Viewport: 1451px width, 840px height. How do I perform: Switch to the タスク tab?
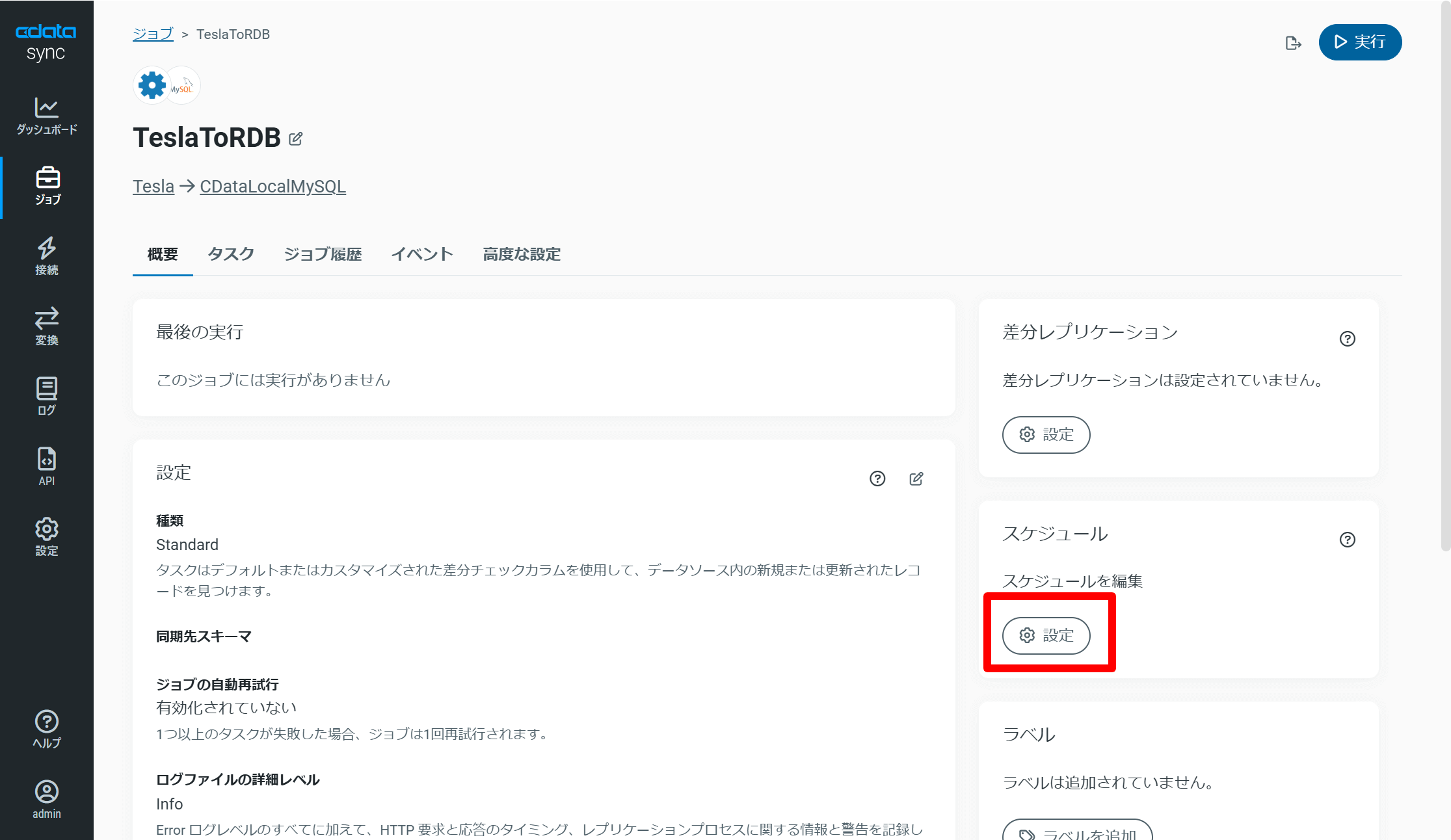click(x=231, y=254)
